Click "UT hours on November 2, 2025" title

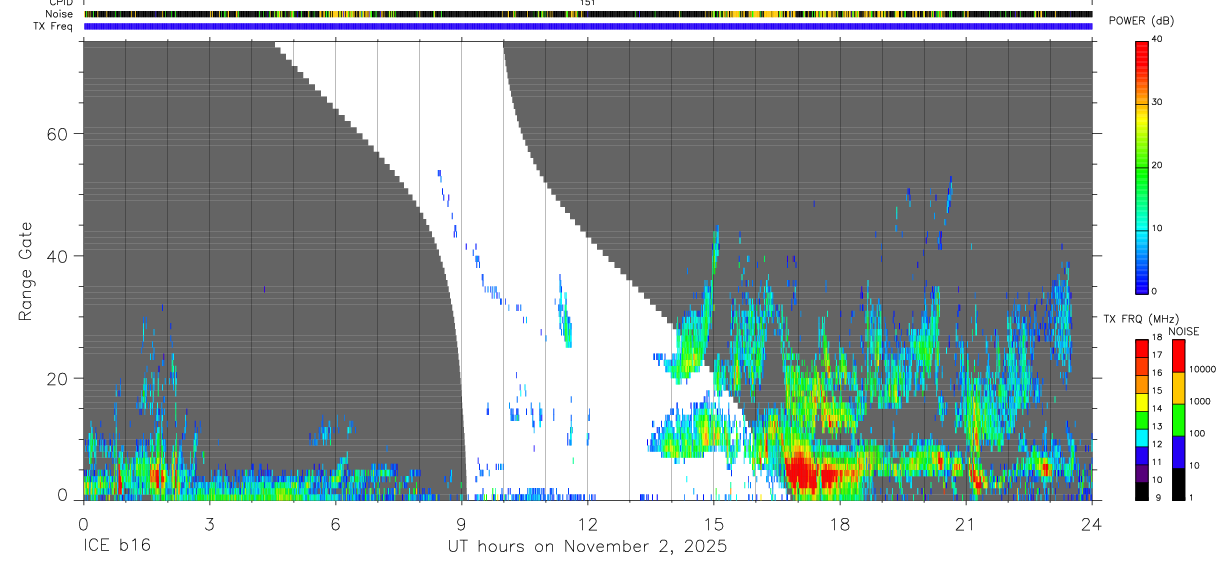coord(588,547)
